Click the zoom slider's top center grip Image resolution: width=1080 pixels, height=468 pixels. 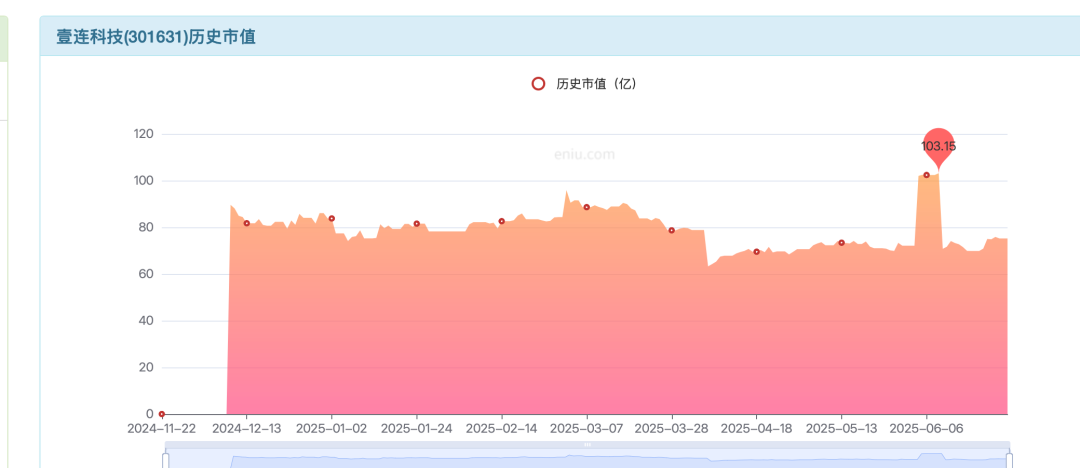point(588,445)
